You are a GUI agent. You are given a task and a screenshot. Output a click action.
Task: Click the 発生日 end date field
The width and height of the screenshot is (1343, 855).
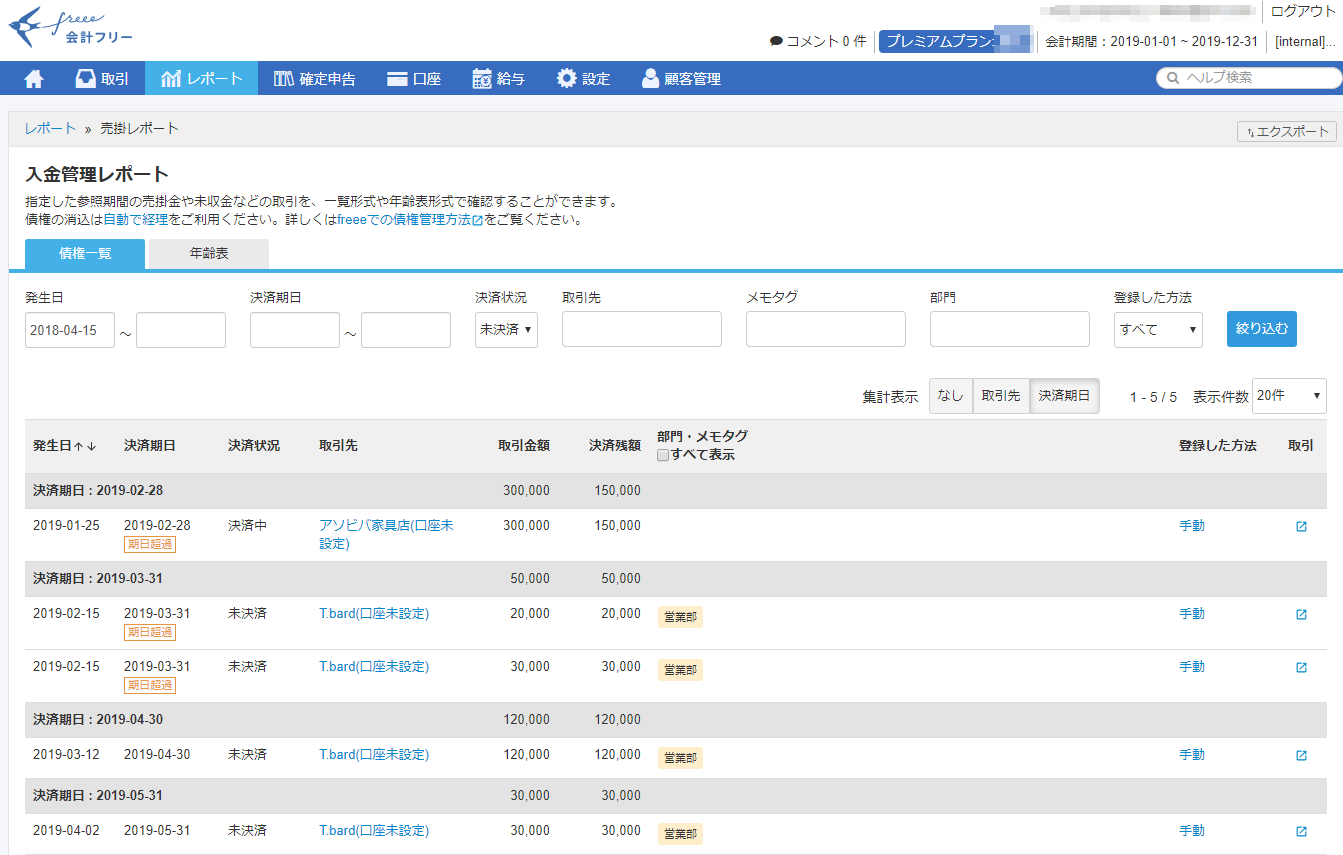(x=181, y=330)
